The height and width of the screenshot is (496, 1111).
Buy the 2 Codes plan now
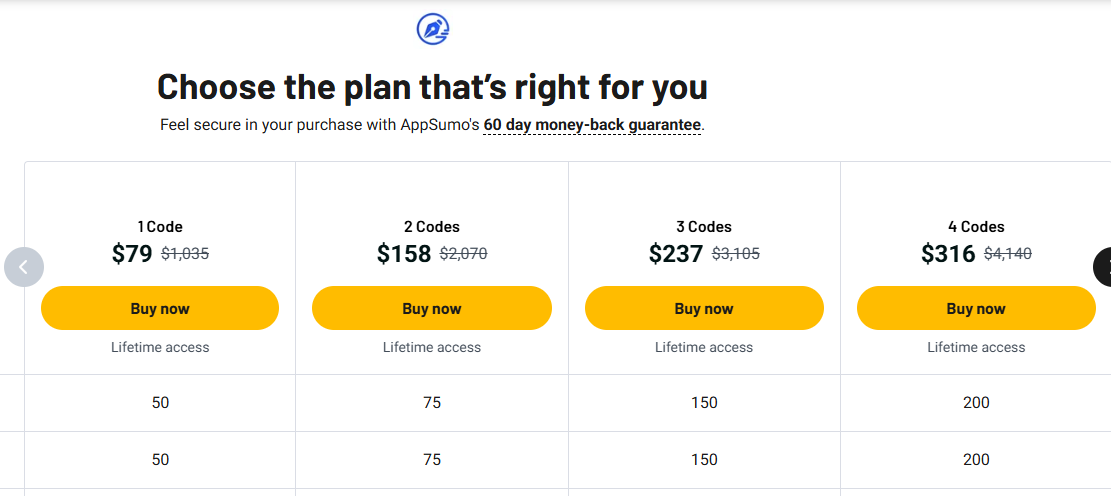pyautogui.click(x=432, y=308)
